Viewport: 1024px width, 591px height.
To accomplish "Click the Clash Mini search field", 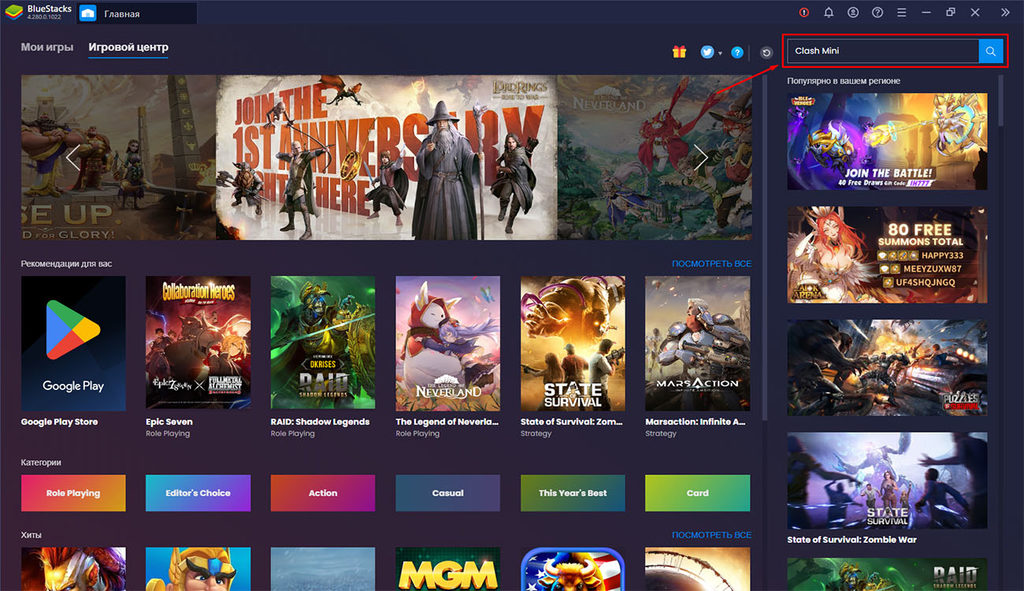I will pos(883,51).
